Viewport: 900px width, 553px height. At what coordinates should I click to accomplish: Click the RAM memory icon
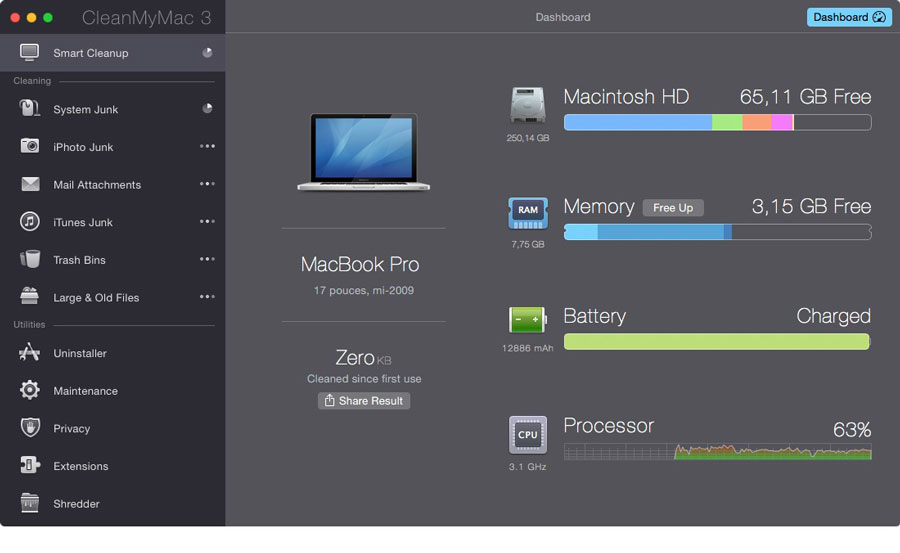click(527, 213)
